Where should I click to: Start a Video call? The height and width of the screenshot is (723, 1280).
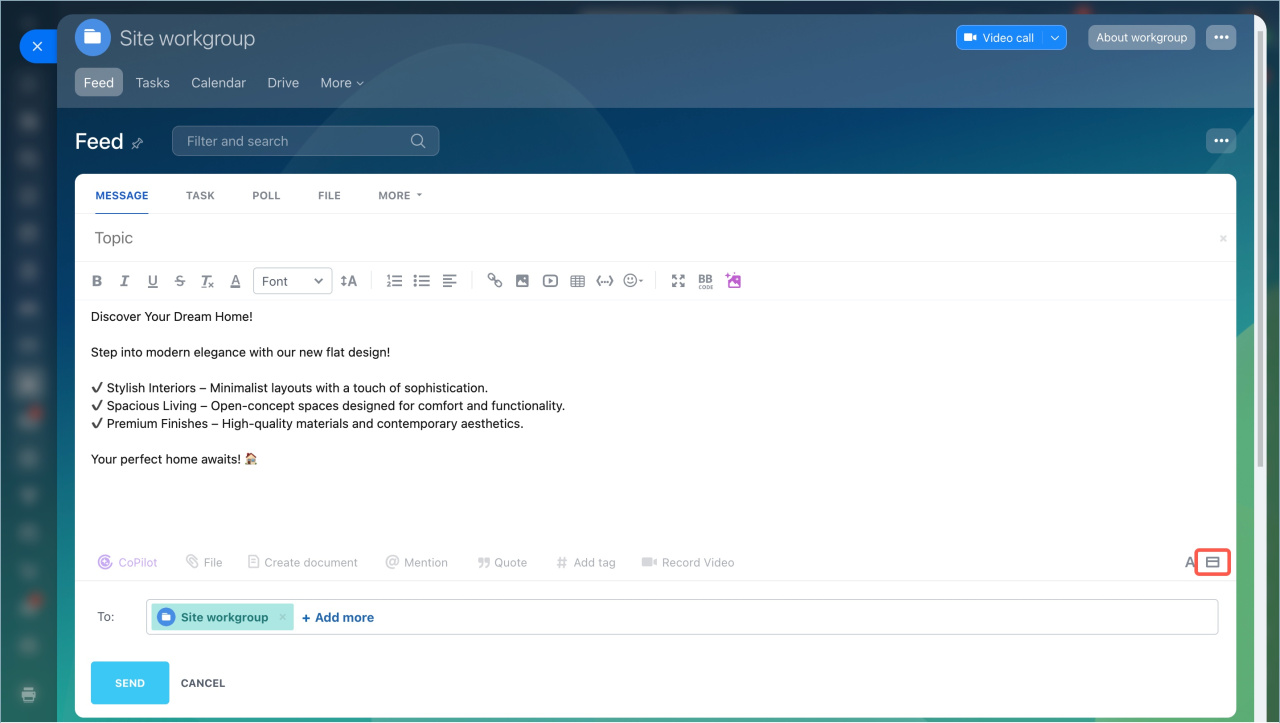[x=998, y=37]
